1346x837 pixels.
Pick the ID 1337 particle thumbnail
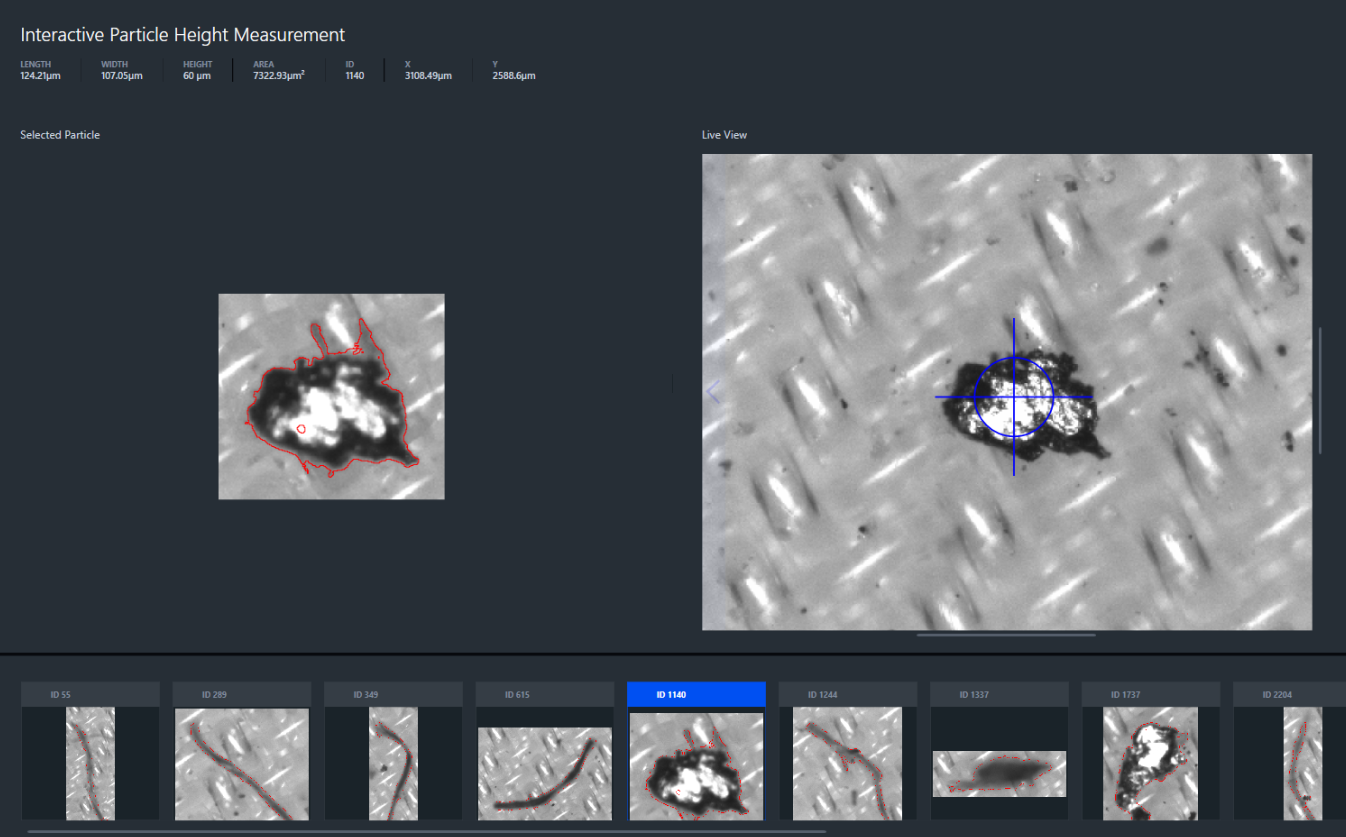coord(999,774)
